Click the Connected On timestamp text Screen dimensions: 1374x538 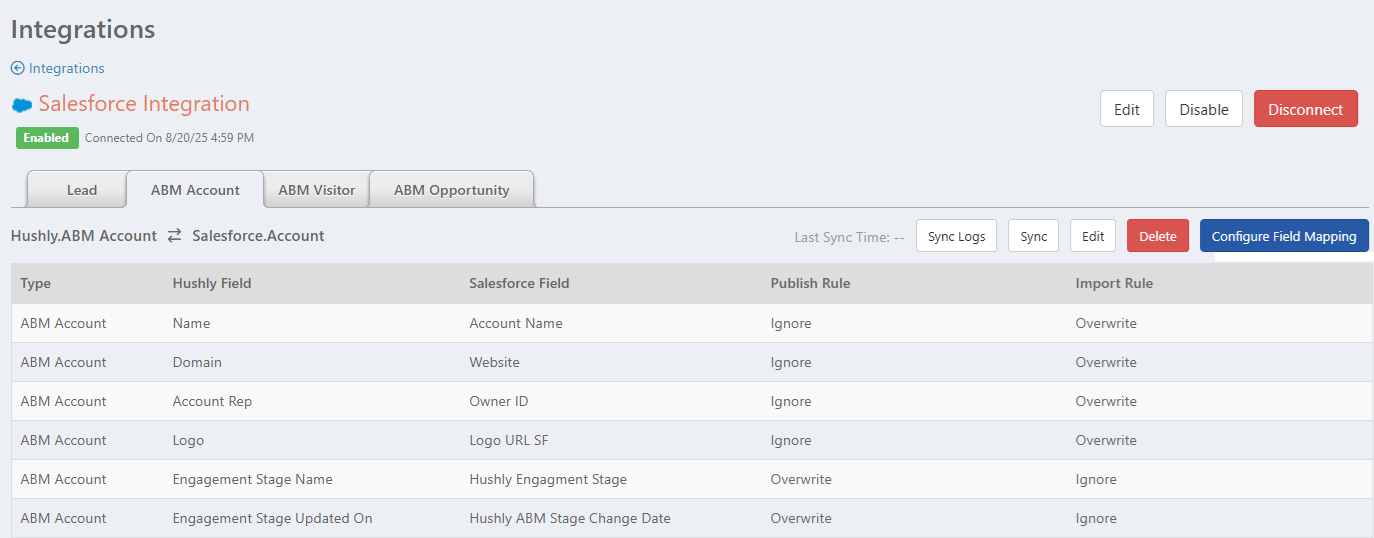click(169, 138)
